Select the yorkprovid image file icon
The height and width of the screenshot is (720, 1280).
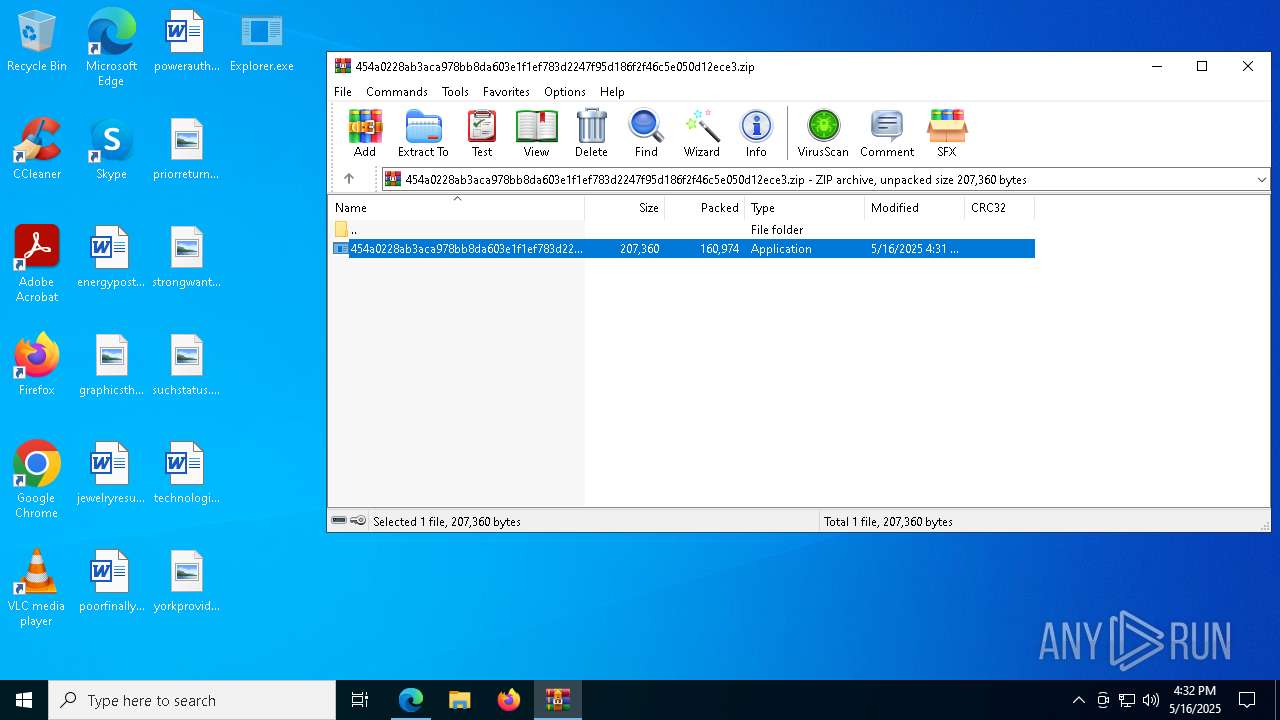click(186, 581)
